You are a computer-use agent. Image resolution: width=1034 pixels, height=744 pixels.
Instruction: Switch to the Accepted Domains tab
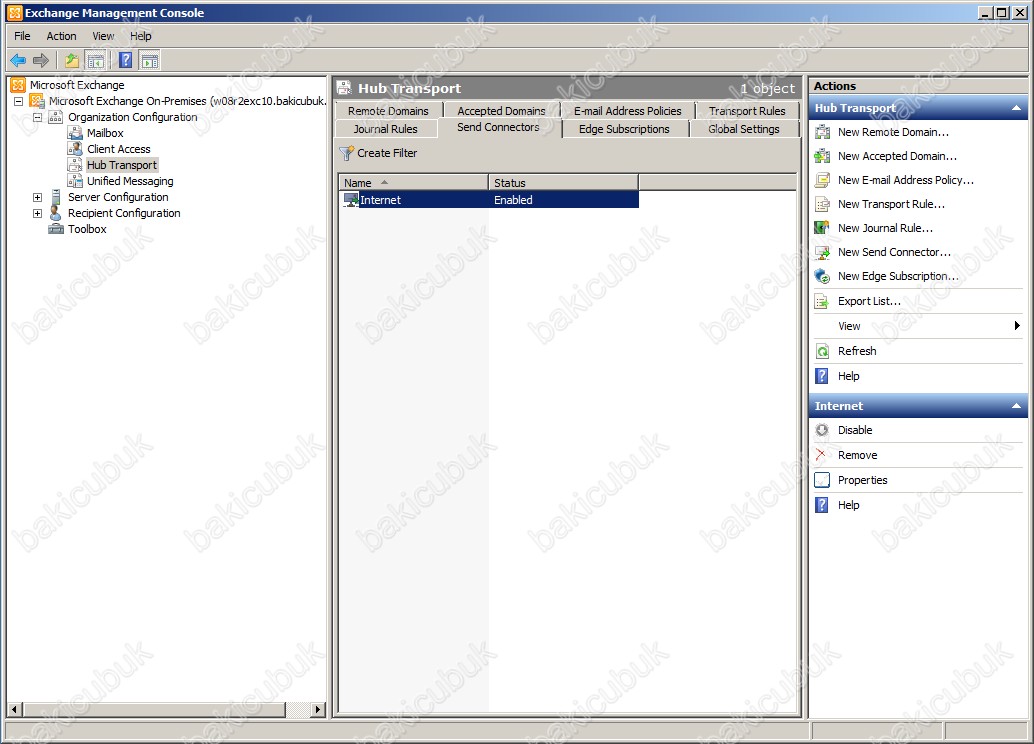tap(501, 111)
